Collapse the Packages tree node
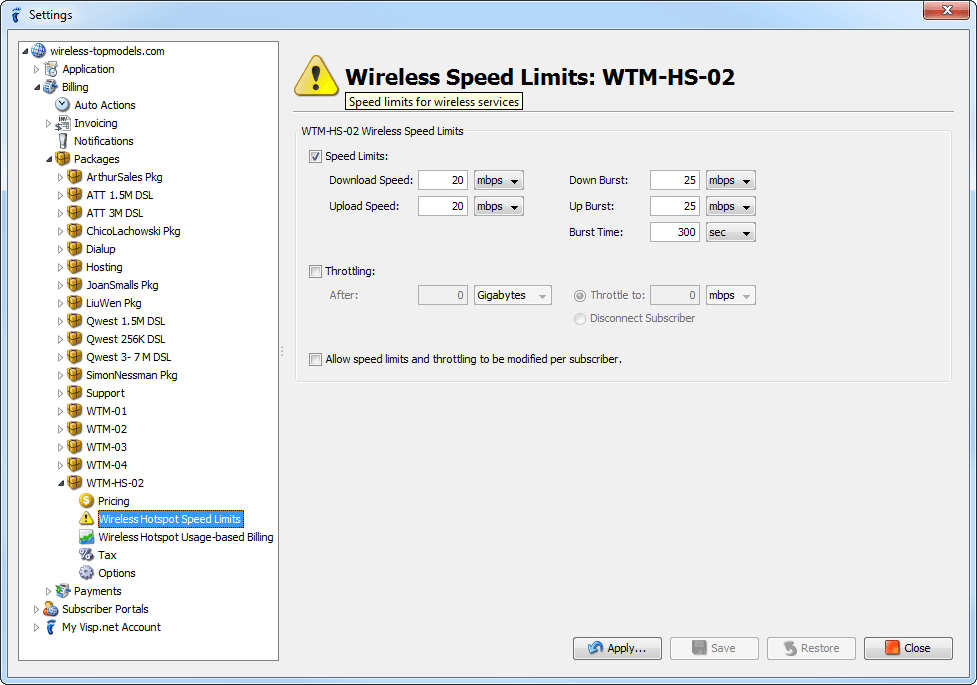Viewport: 977px width, 685px height. (x=49, y=159)
